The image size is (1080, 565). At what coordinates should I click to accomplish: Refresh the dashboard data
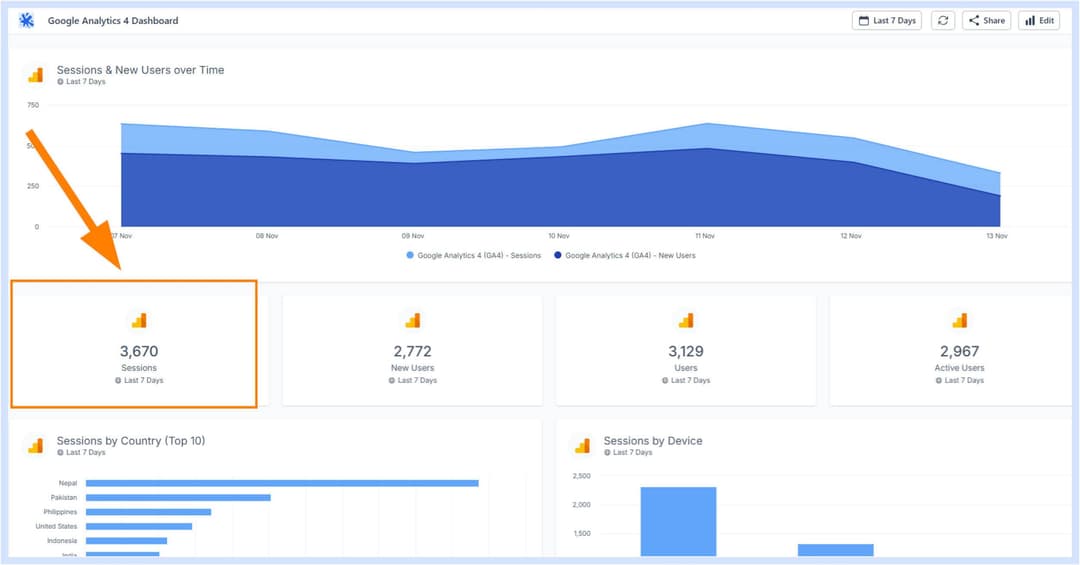click(943, 21)
